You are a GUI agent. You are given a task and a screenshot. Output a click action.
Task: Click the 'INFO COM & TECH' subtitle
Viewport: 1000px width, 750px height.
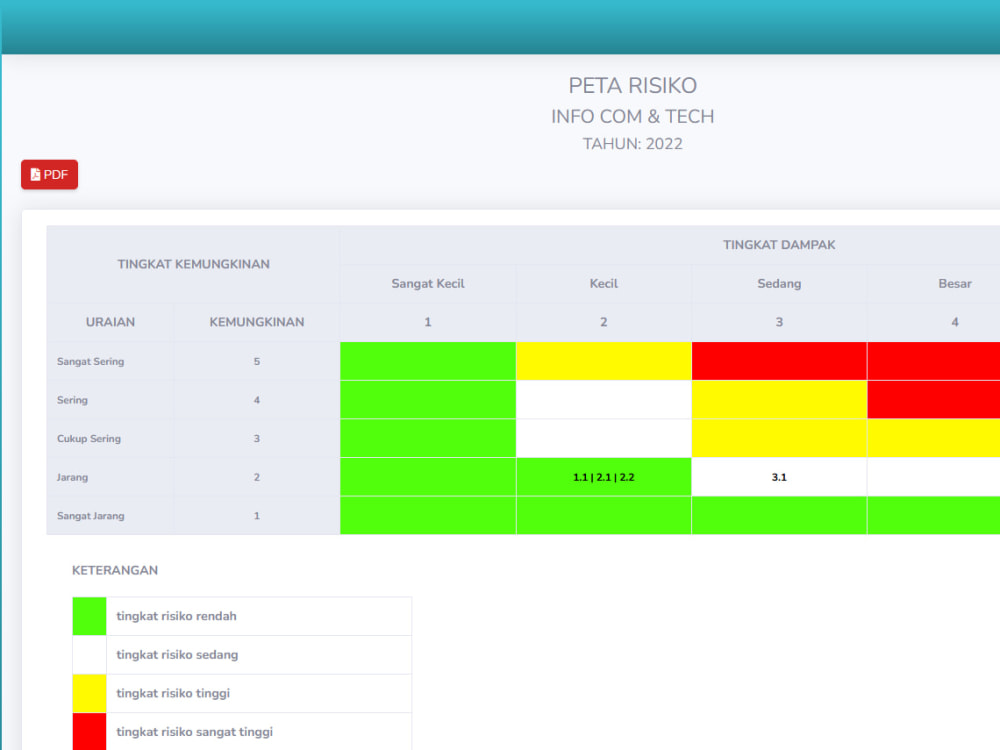pos(633,117)
